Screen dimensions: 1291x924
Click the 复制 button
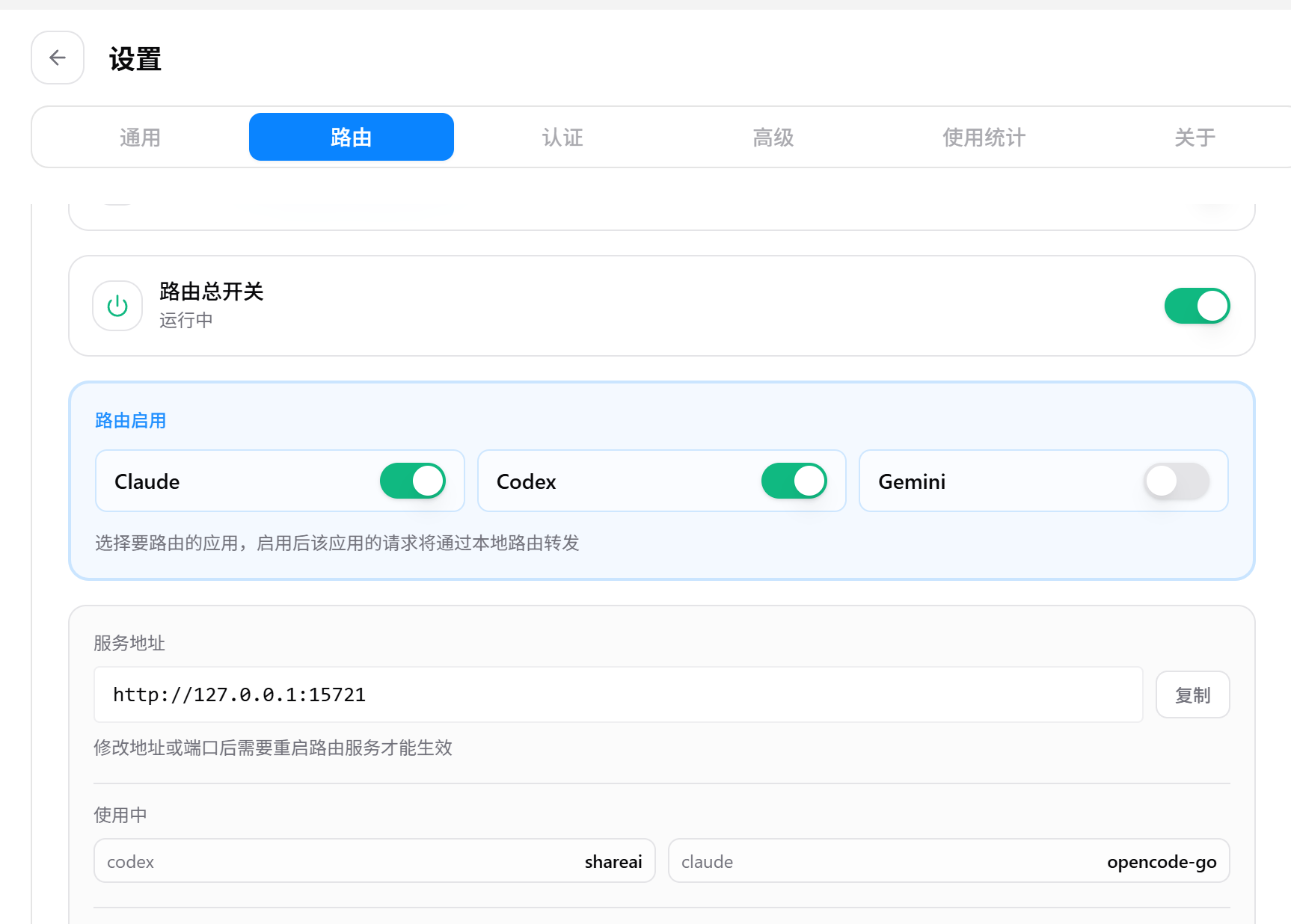coord(1193,694)
